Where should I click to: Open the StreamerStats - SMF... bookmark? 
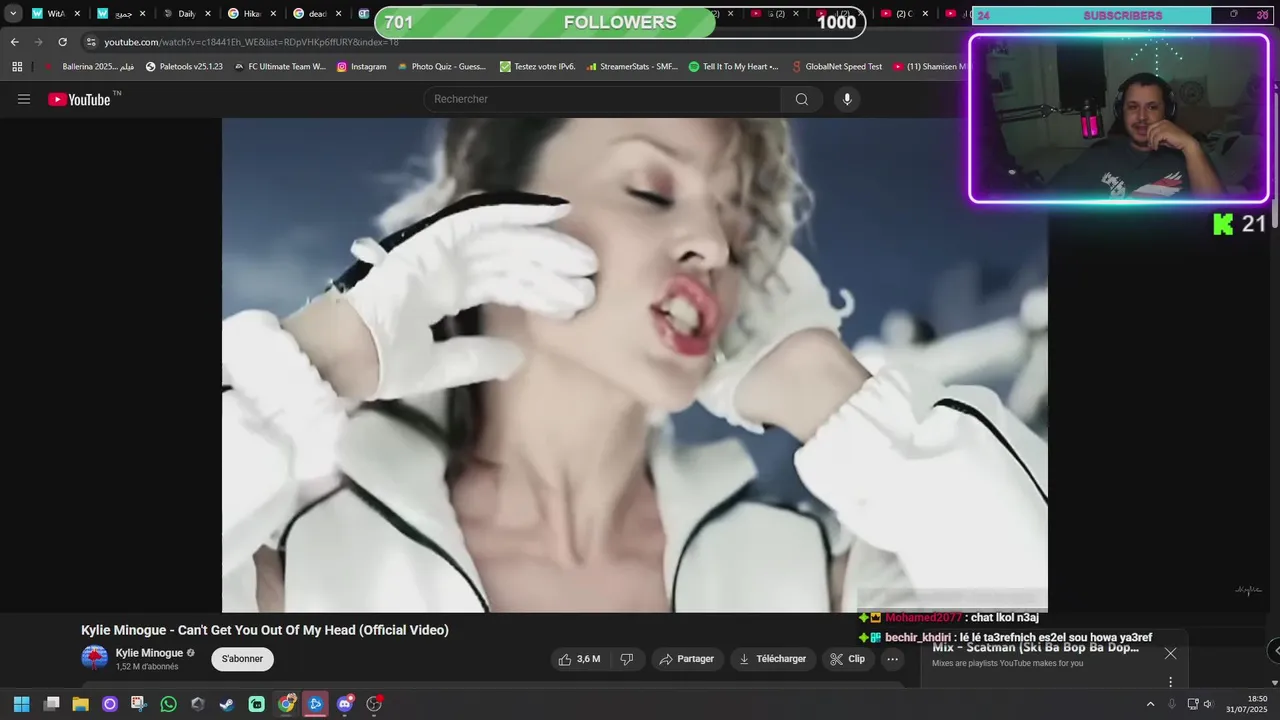coord(631,67)
